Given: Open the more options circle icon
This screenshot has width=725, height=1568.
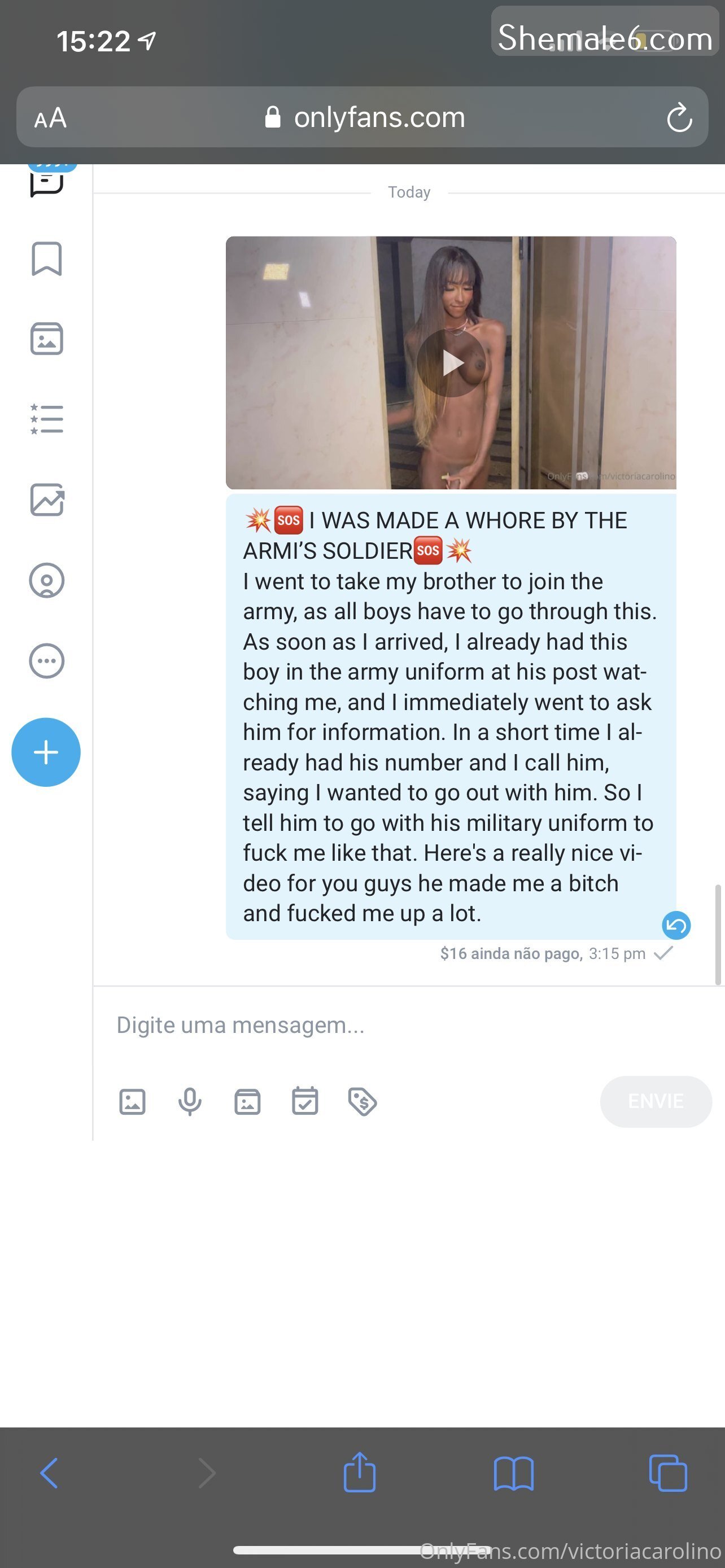Looking at the screenshot, I should coord(46,660).
